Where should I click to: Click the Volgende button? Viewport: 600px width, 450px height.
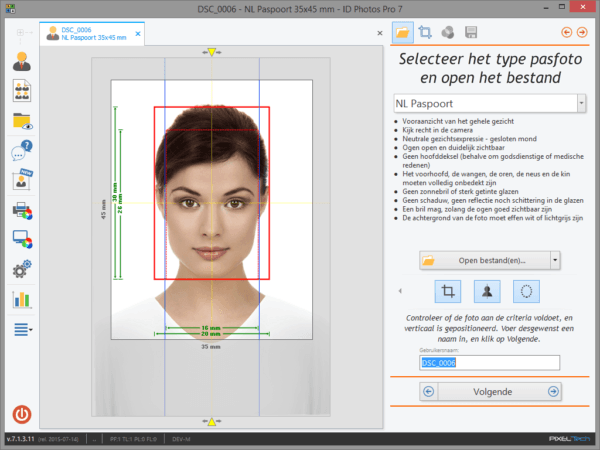tap(491, 391)
